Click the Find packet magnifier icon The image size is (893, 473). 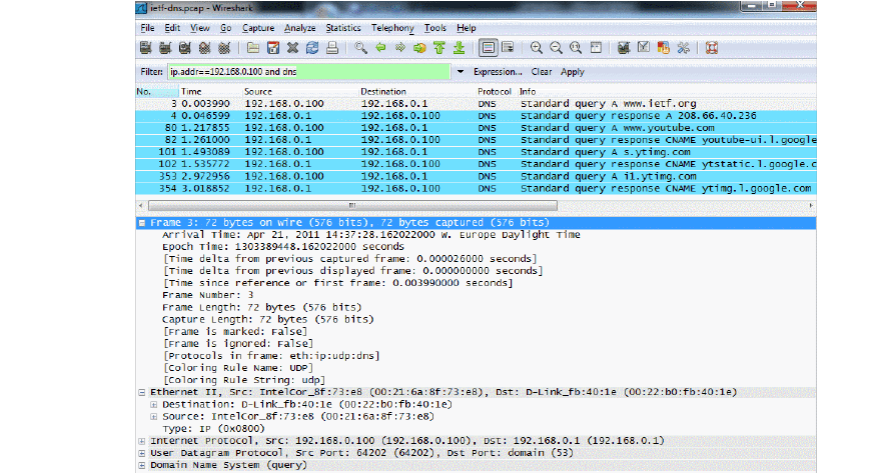pyautogui.click(x=360, y=47)
